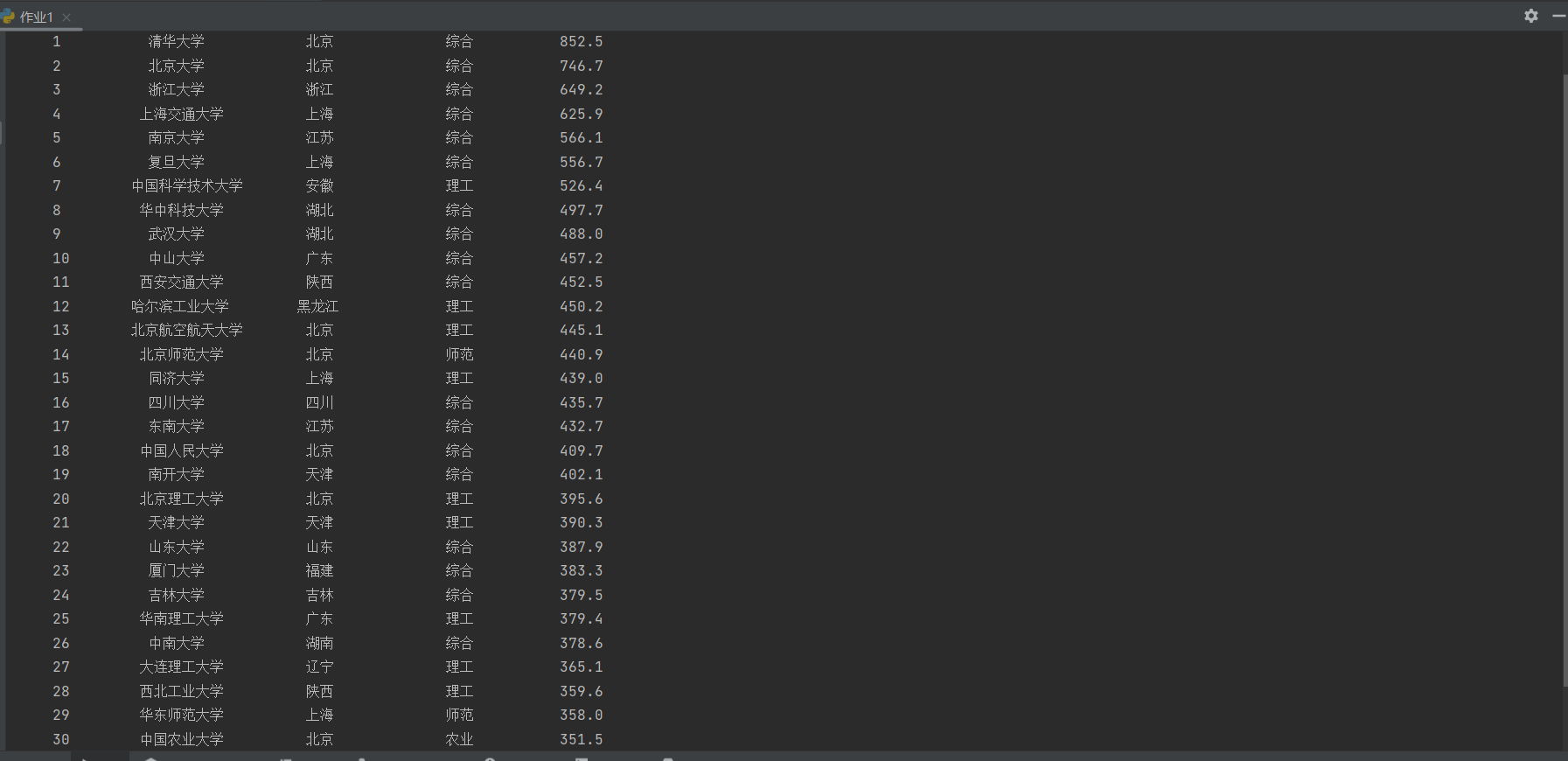The image size is (1568, 761).
Task: Click the 厦门大学 entry
Action: pos(176,570)
